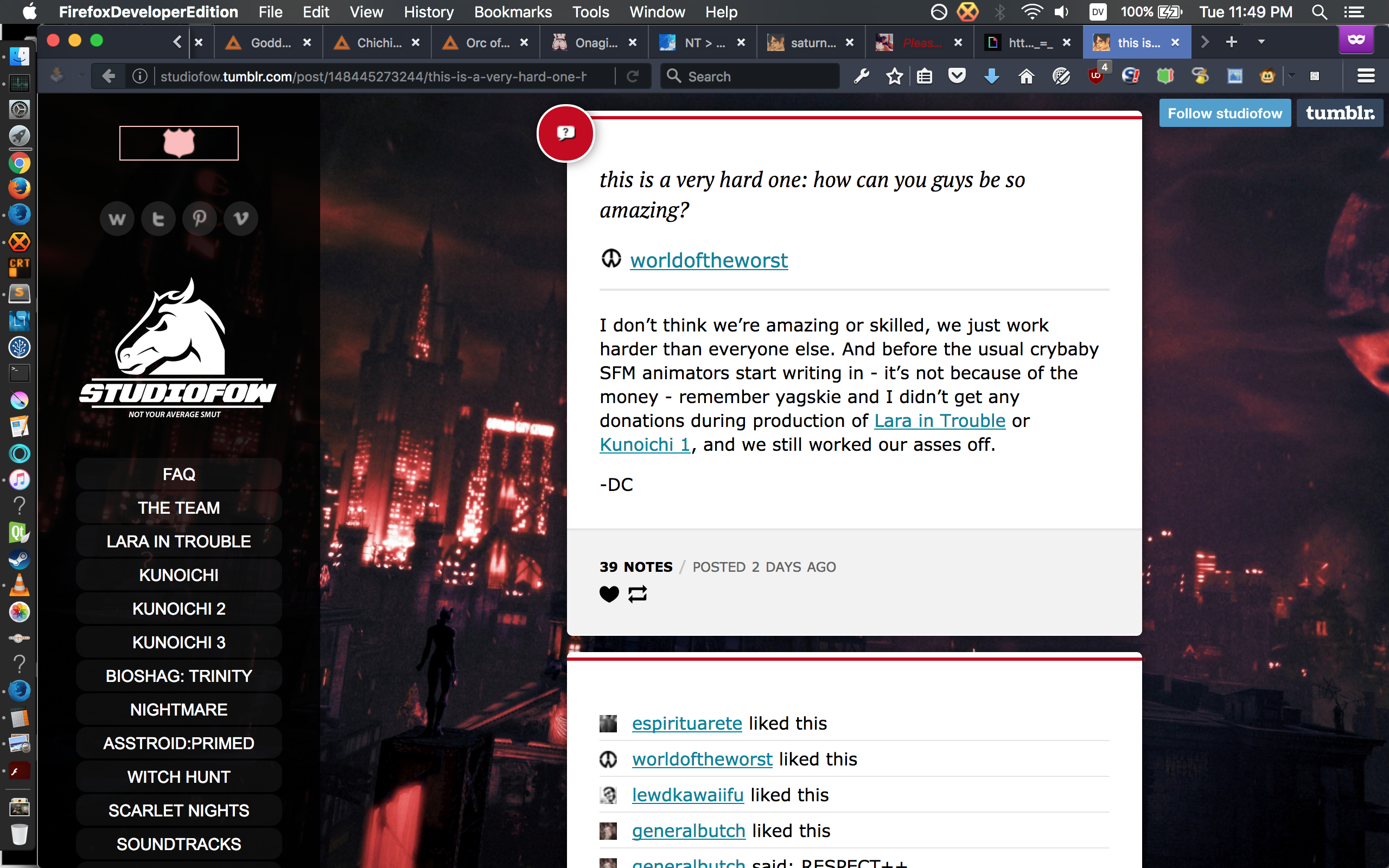Open NIGHTMARE sidebar page
The image size is (1389, 868).
point(179,710)
